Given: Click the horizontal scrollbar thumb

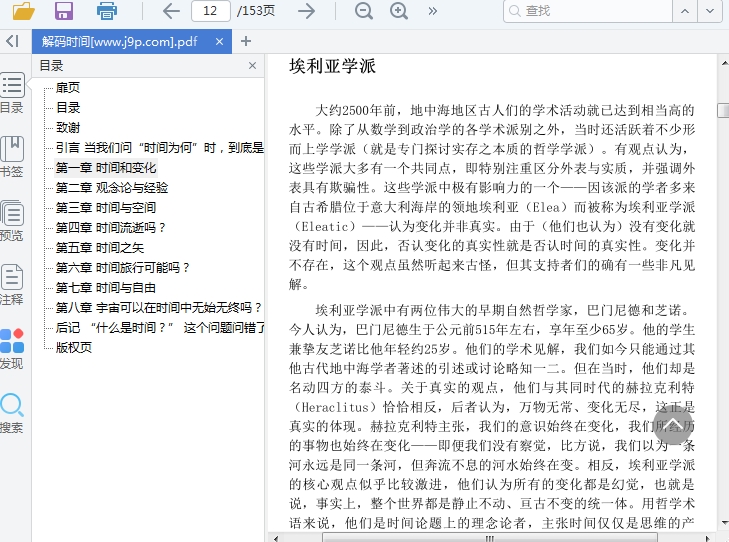Looking at the screenshot, I should (x=490, y=538).
